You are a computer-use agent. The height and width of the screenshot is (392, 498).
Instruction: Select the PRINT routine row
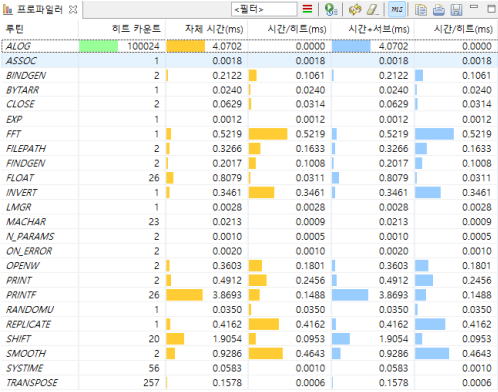click(x=249, y=280)
